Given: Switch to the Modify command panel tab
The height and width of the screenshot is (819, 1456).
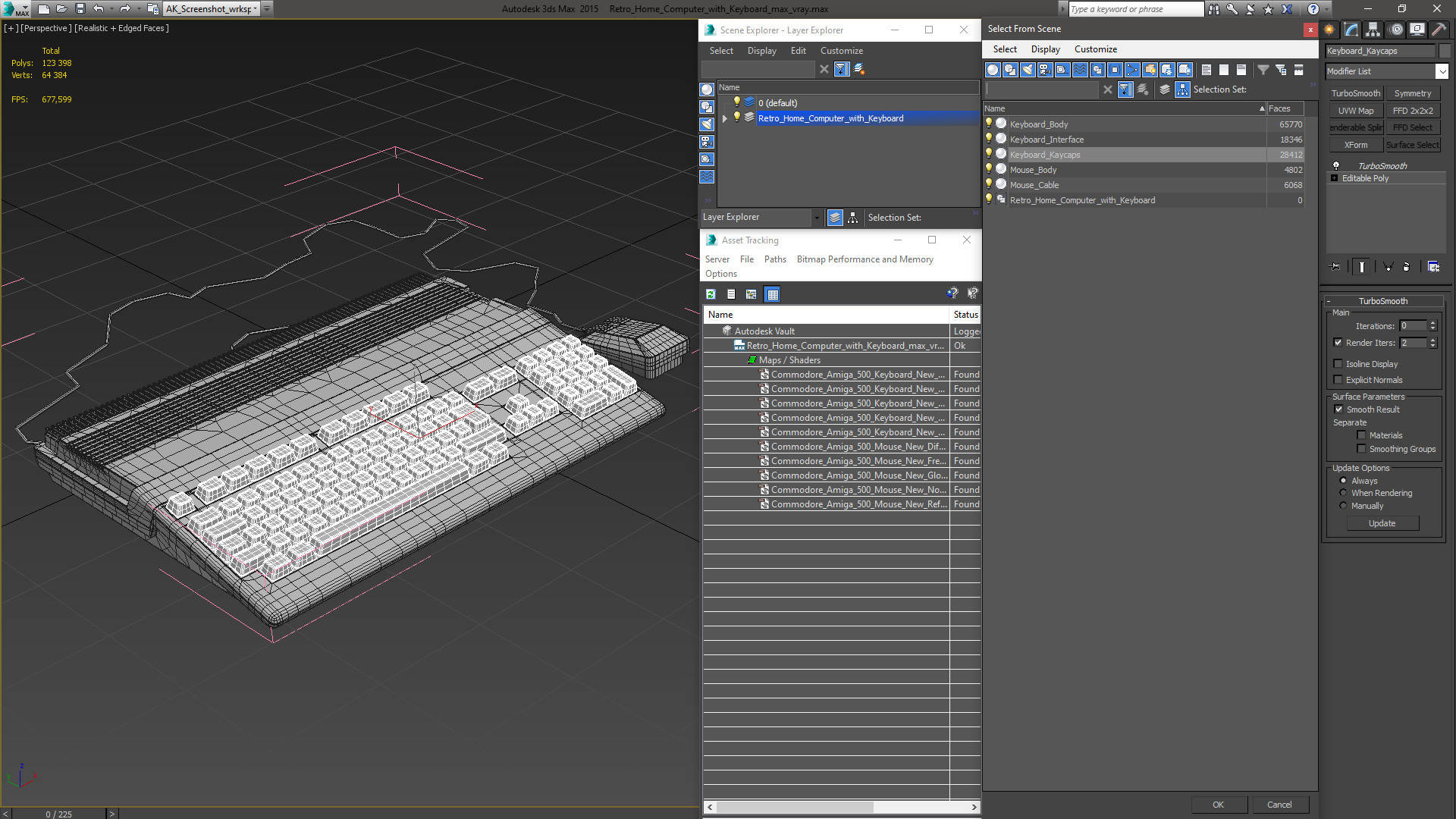Looking at the screenshot, I should (1351, 30).
